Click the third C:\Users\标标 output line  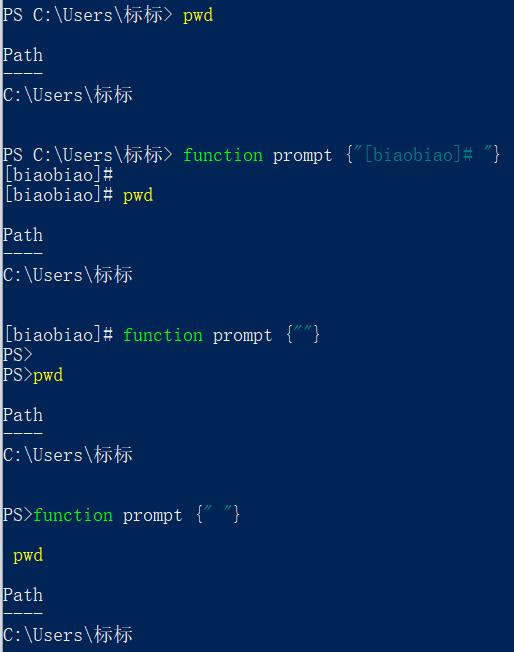[x=68, y=455]
